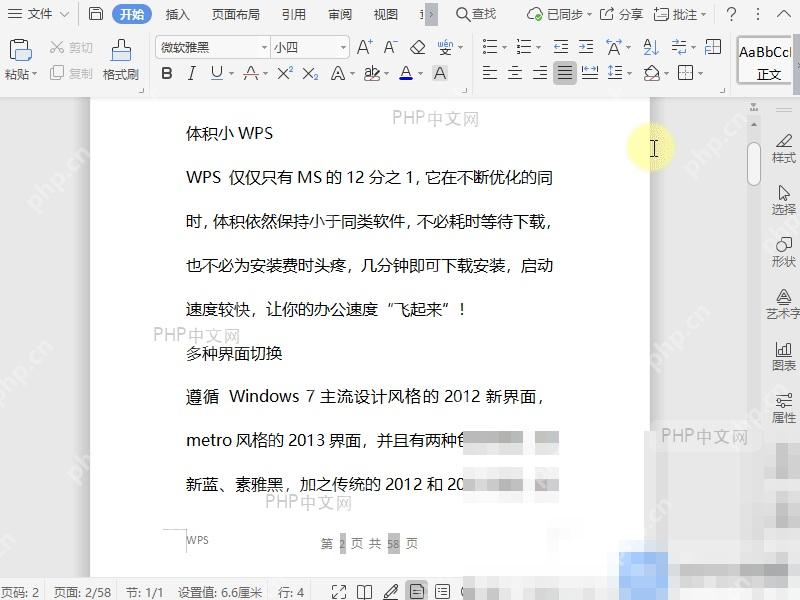800x600 pixels.
Task: Click the Save disk icon
Action: tap(95, 14)
